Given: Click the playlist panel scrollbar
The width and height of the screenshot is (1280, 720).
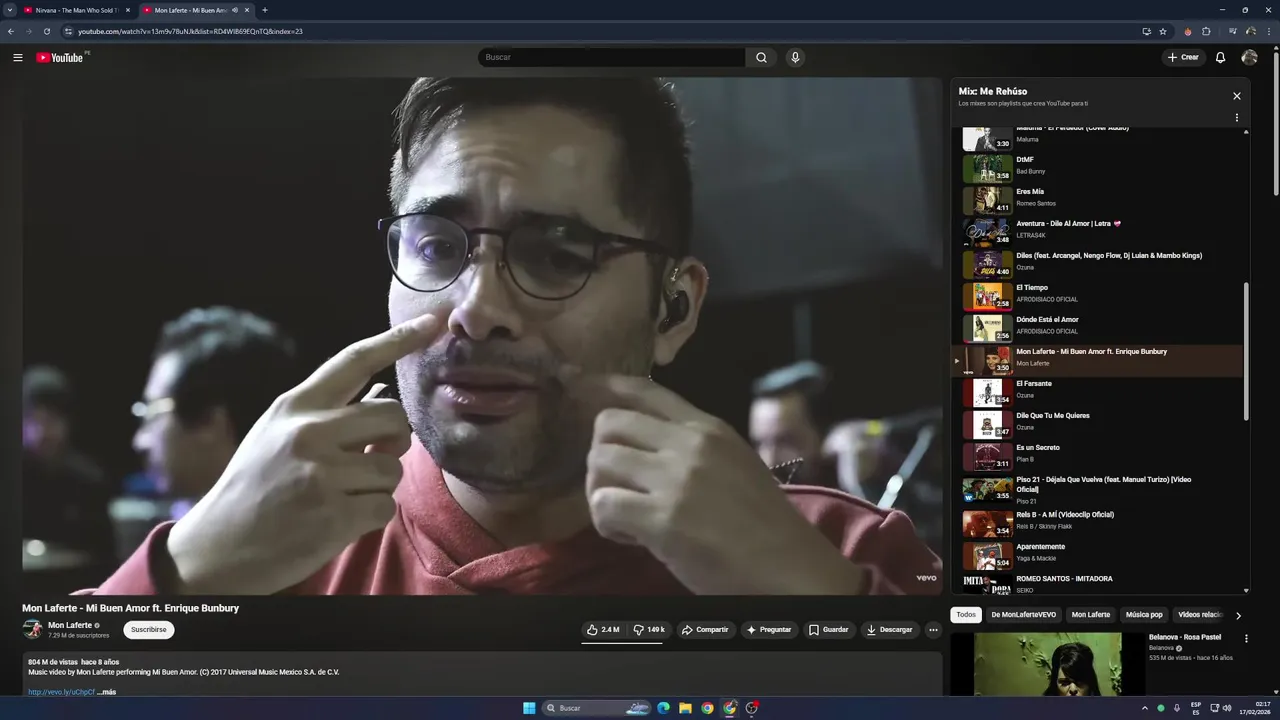Looking at the screenshot, I should pos(1246,350).
